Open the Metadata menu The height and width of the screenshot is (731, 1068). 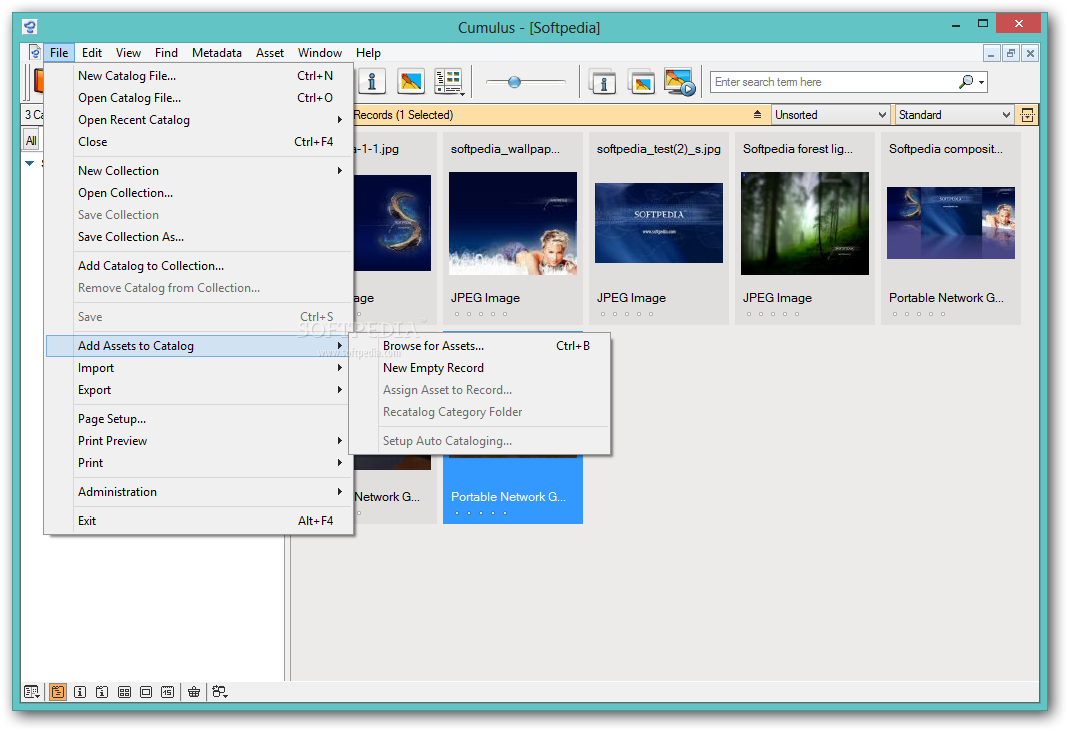coord(217,52)
